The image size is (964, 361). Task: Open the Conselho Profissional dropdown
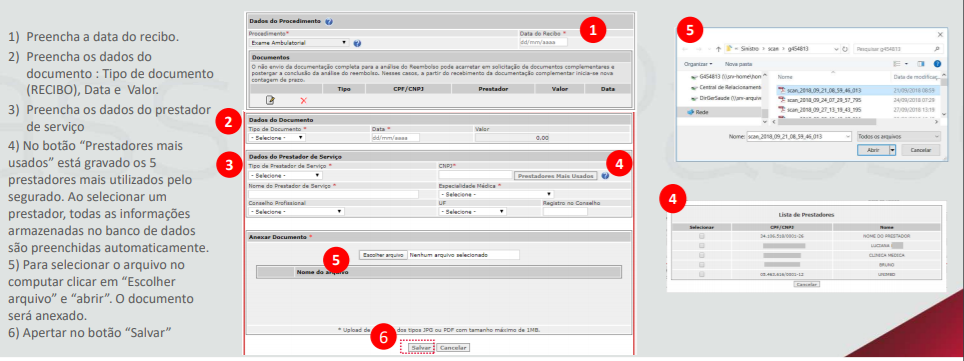[x=296, y=211]
